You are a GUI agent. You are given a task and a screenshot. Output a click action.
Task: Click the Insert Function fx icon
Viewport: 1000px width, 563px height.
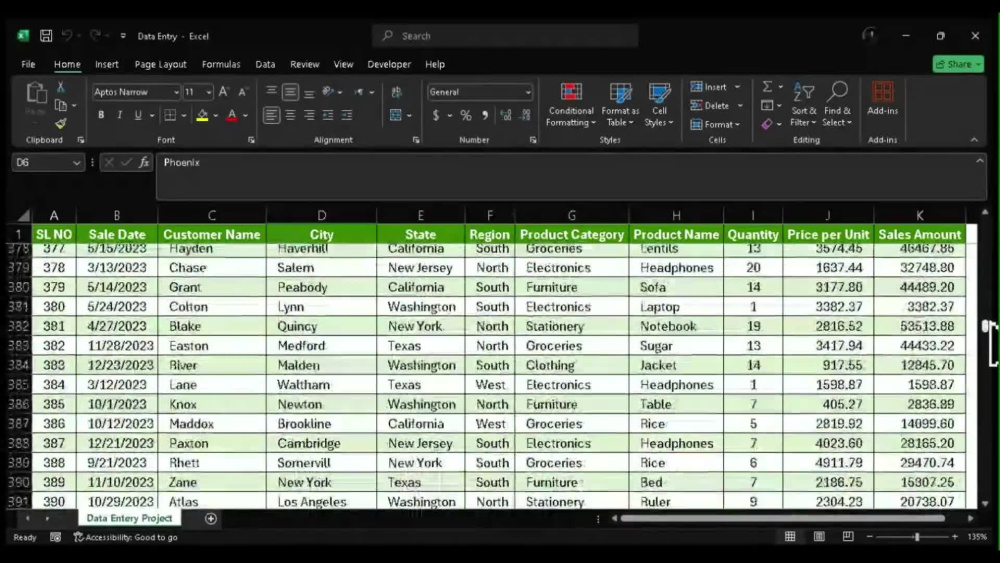tap(144, 163)
